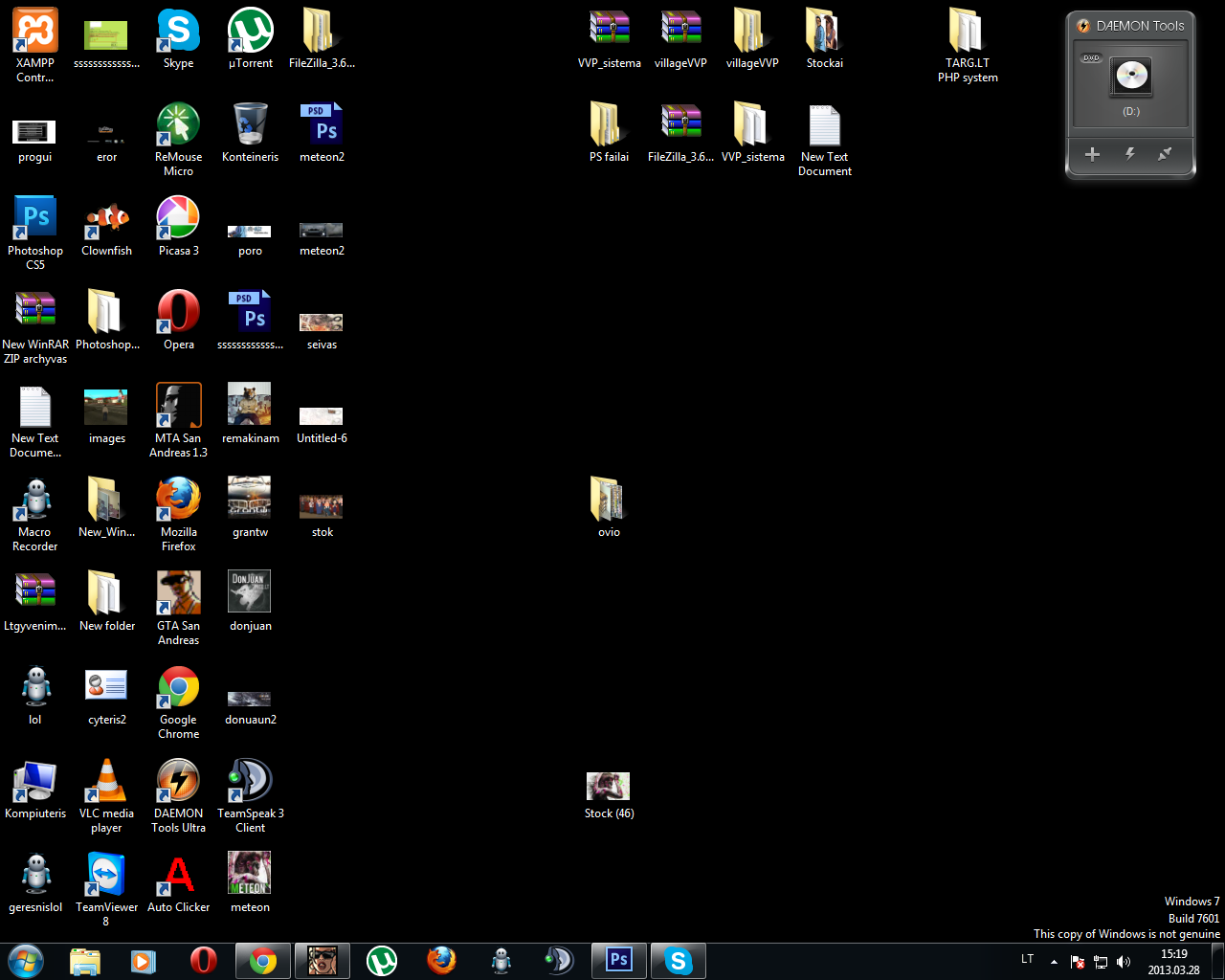1225x980 pixels.
Task: Select the geresnislol macro file icon
Action: [35, 882]
